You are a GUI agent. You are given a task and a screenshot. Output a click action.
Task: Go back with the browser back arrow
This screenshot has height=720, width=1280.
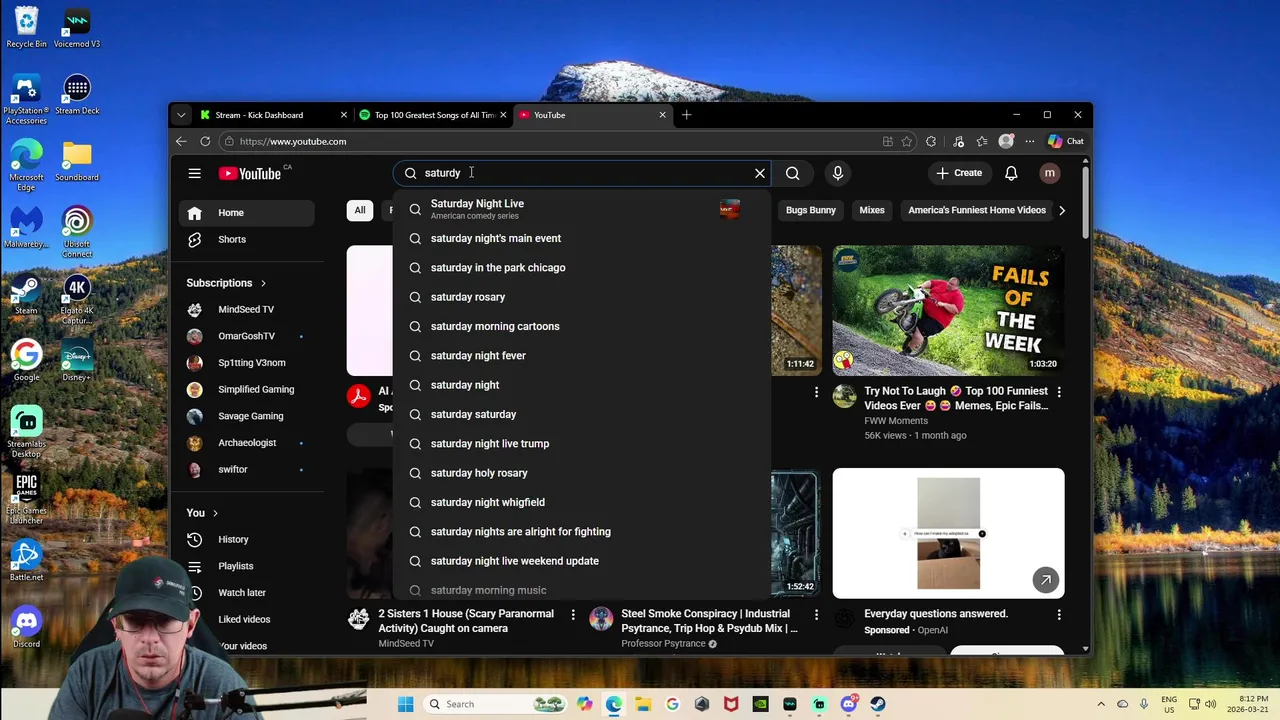point(181,141)
